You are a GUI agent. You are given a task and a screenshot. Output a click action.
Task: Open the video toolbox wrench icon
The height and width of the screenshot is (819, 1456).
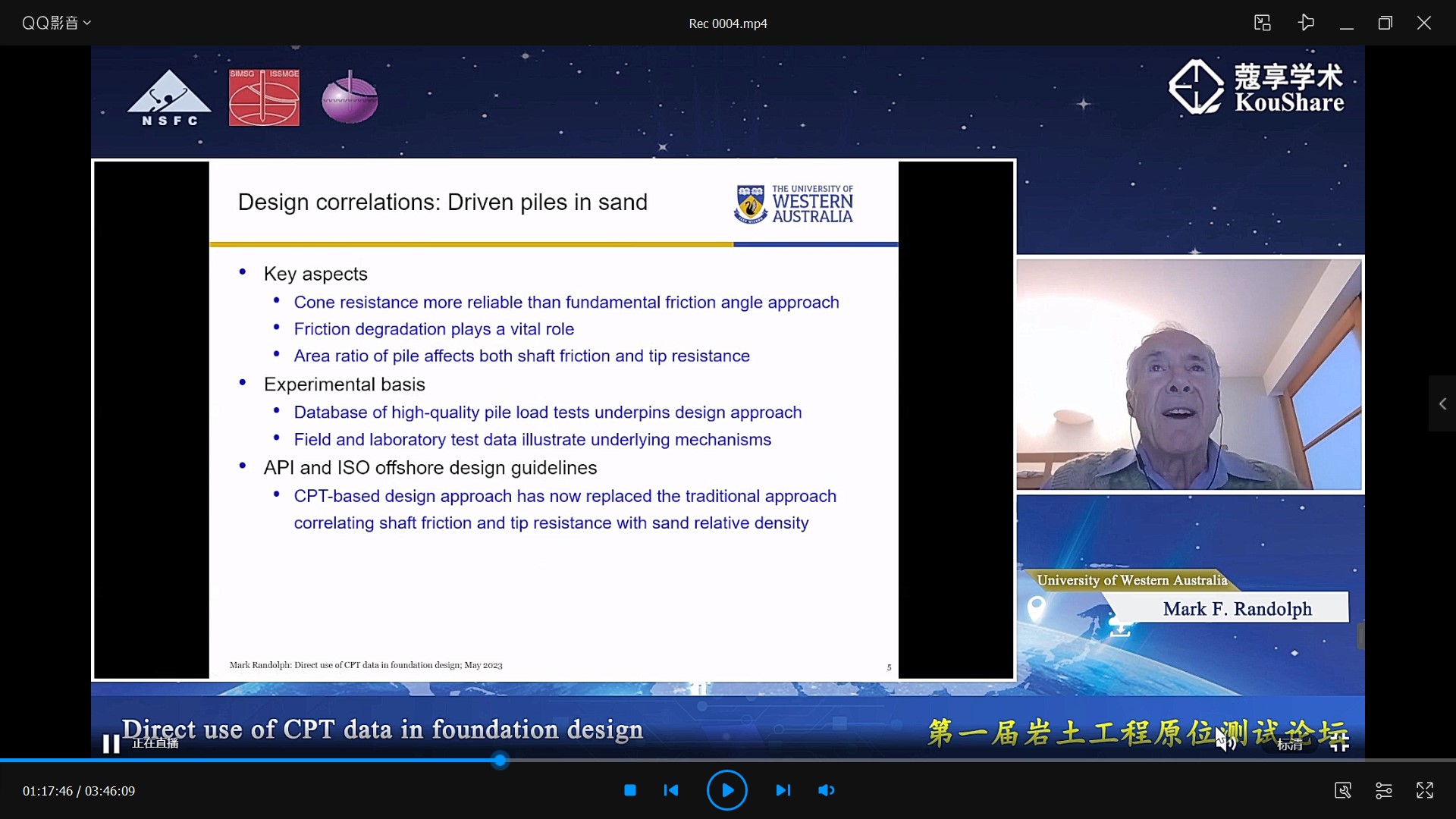pyautogui.click(x=1342, y=790)
